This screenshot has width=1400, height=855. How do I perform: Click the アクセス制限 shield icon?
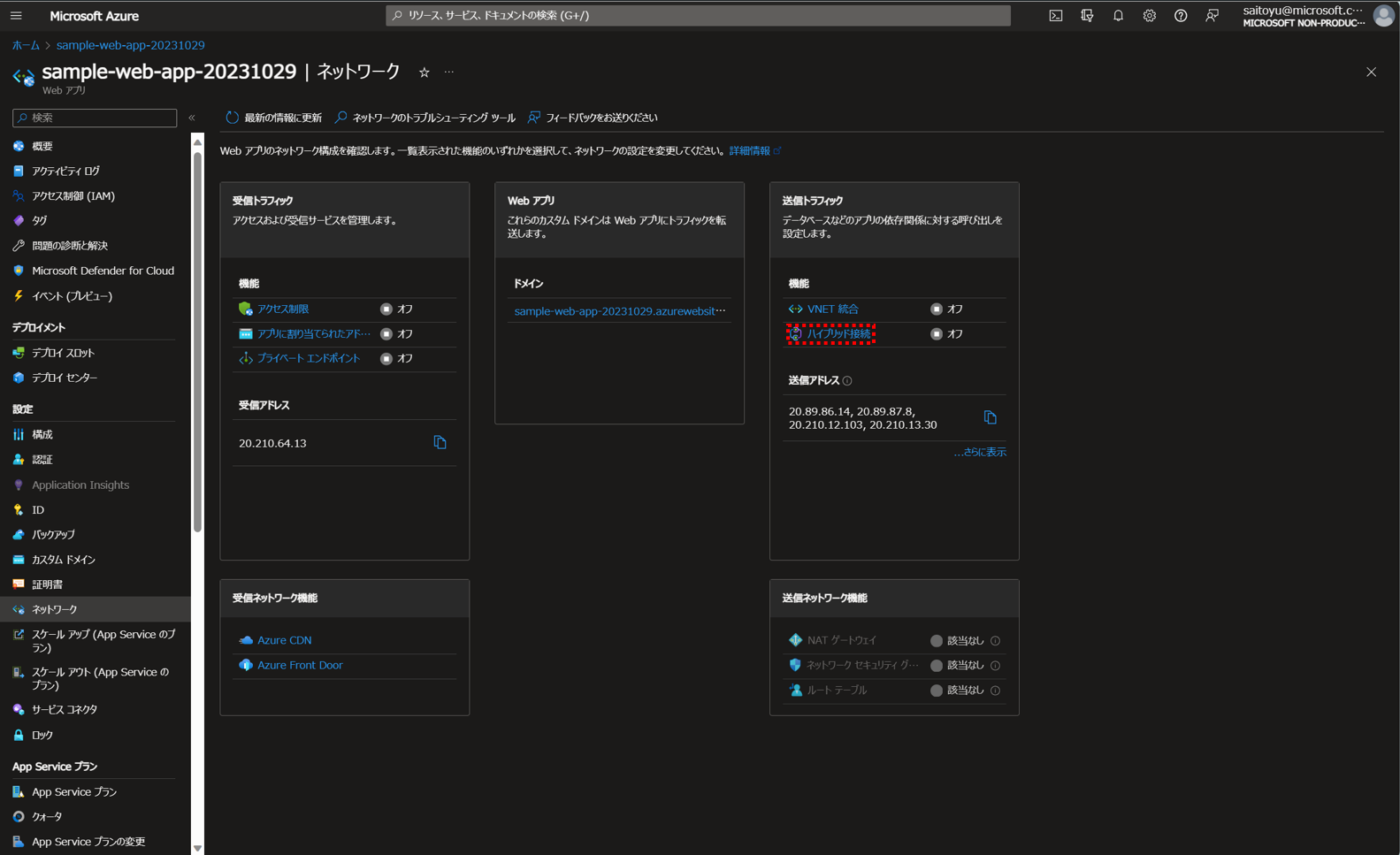[245, 309]
